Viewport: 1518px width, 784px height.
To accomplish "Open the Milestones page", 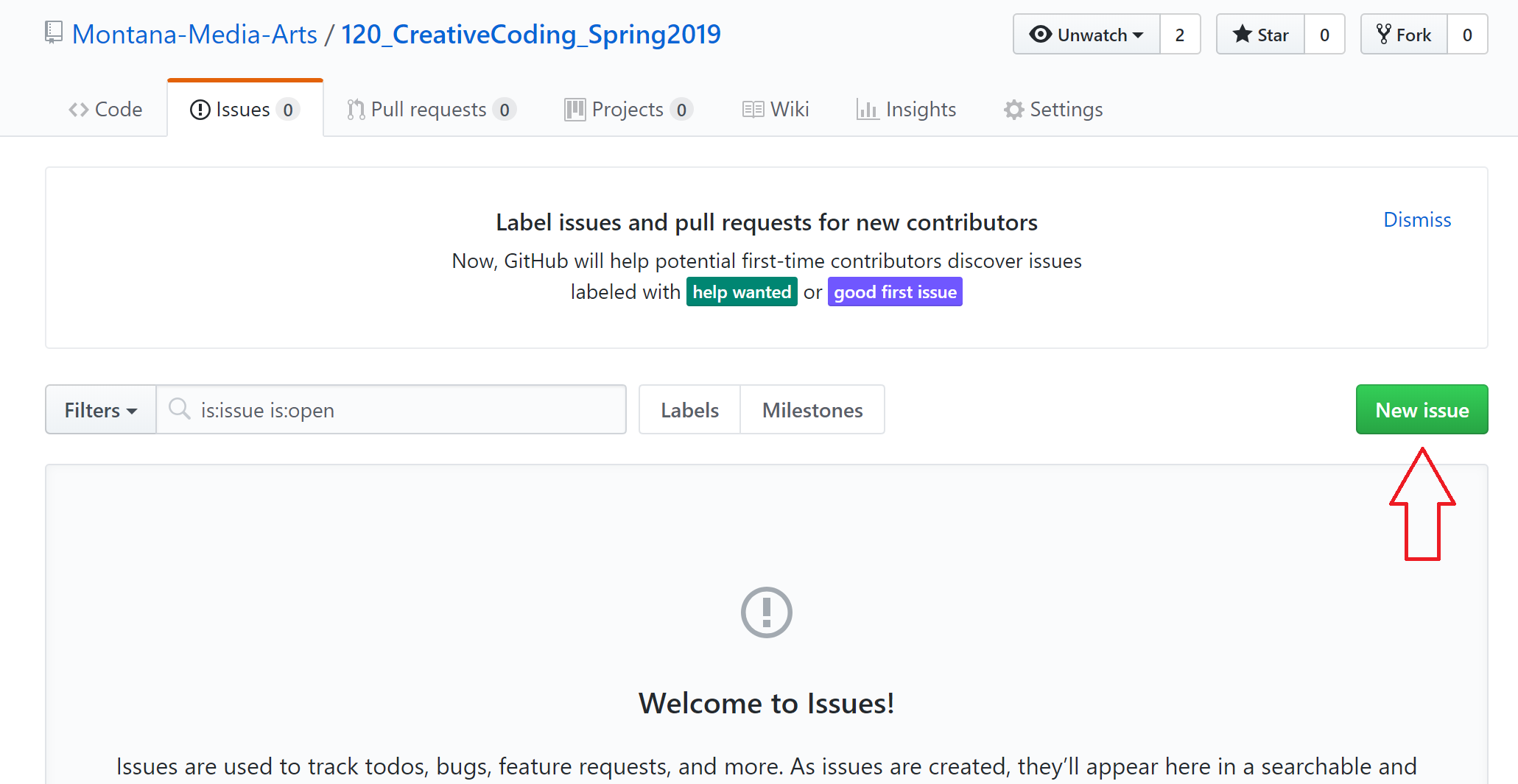I will point(812,410).
